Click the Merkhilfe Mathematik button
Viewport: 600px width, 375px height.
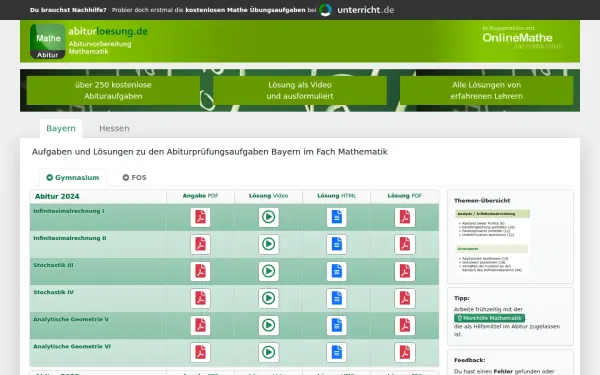tap(489, 318)
